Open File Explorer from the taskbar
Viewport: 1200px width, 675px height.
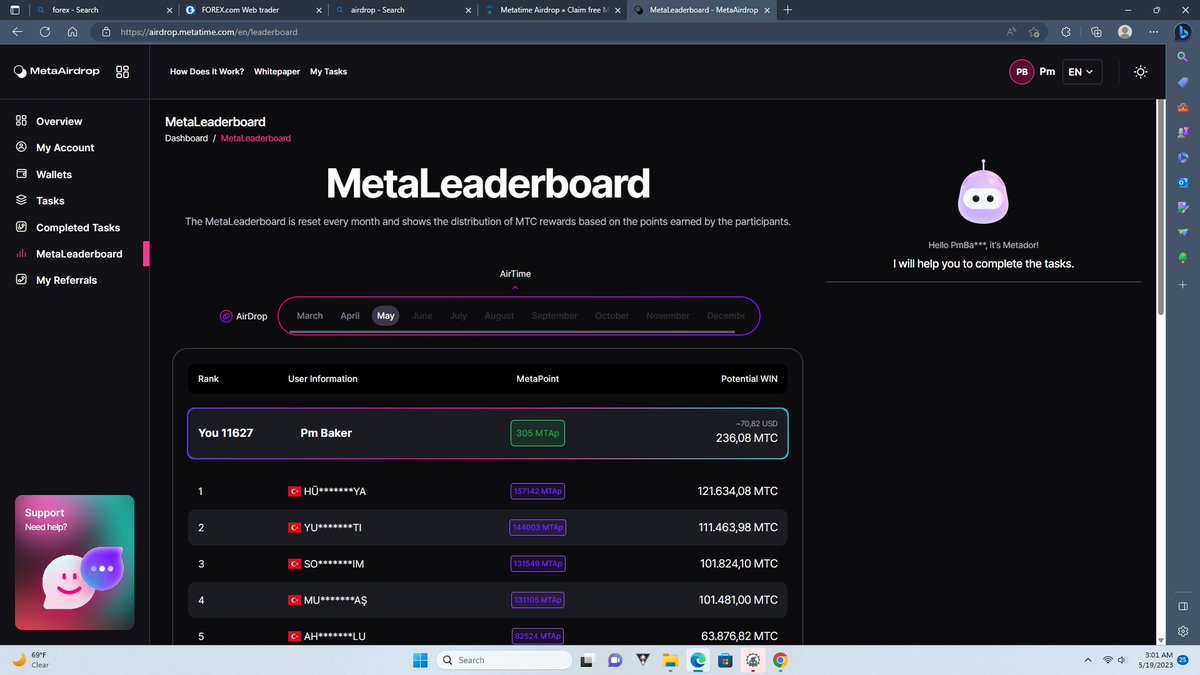[670, 660]
